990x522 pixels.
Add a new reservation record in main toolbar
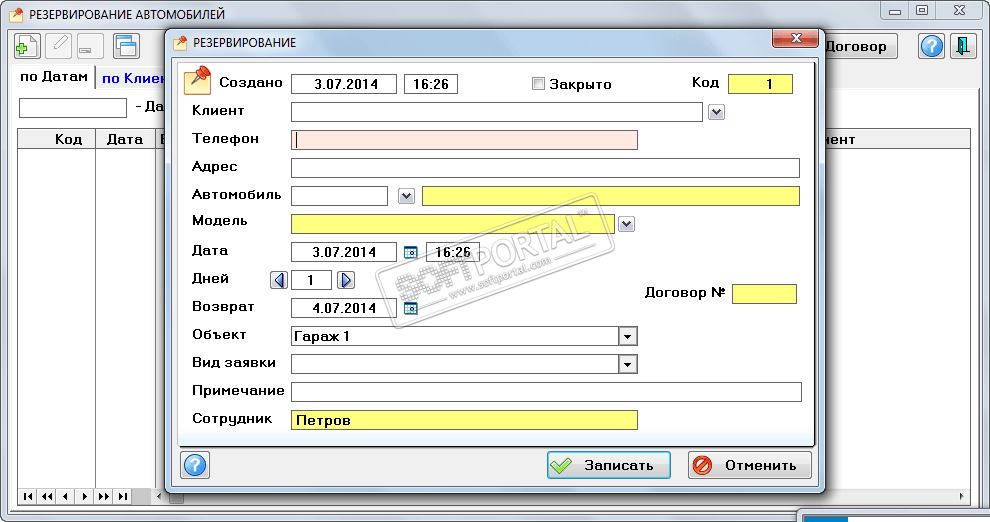(x=27, y=46)
